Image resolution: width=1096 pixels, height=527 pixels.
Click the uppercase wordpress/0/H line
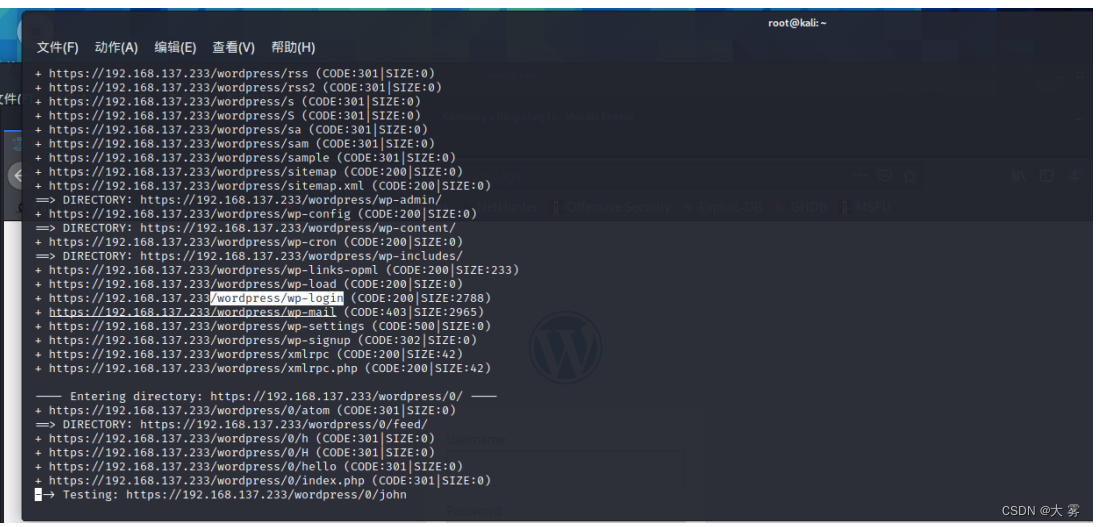click(235, 452)
